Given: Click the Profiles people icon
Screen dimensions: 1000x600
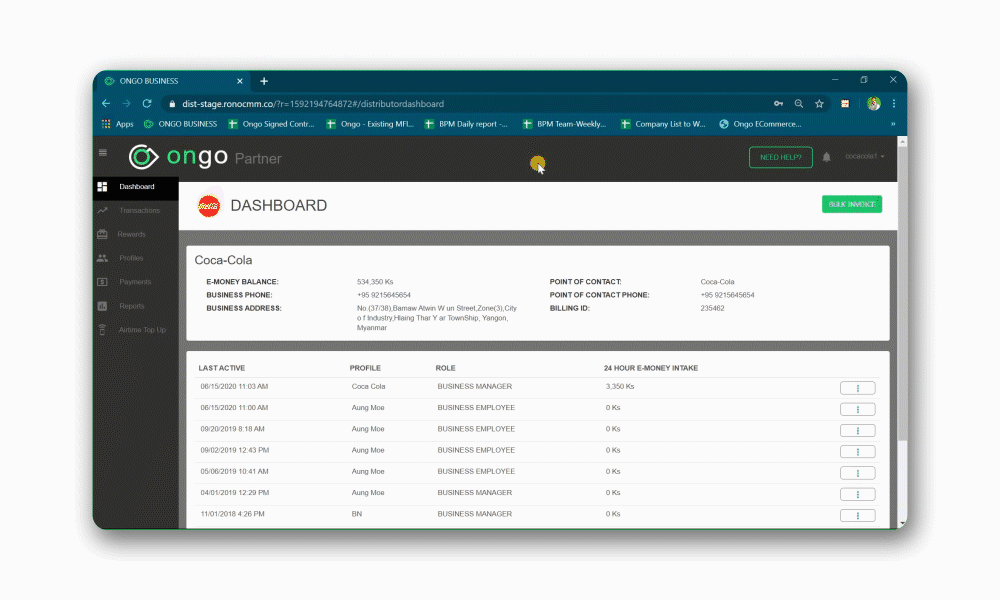Looking at the screenshot, I should pos(103,258).
